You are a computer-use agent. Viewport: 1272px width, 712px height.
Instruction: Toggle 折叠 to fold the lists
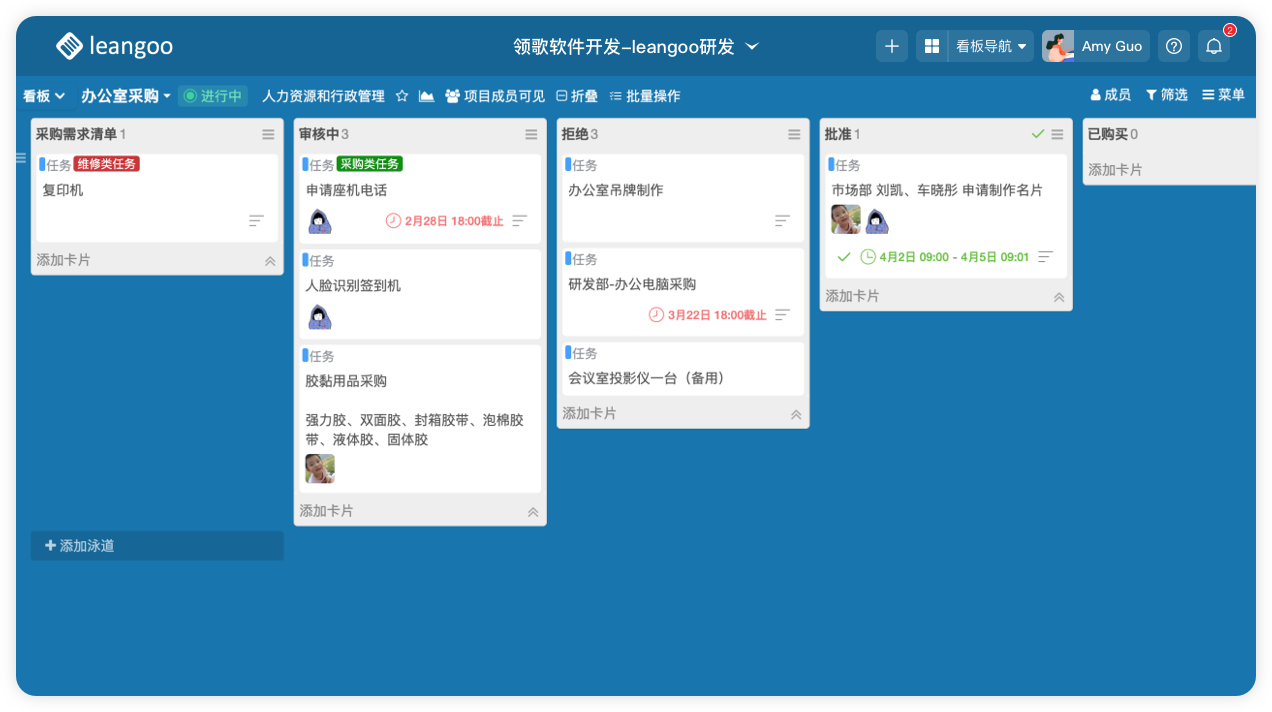tap(577, 96)
